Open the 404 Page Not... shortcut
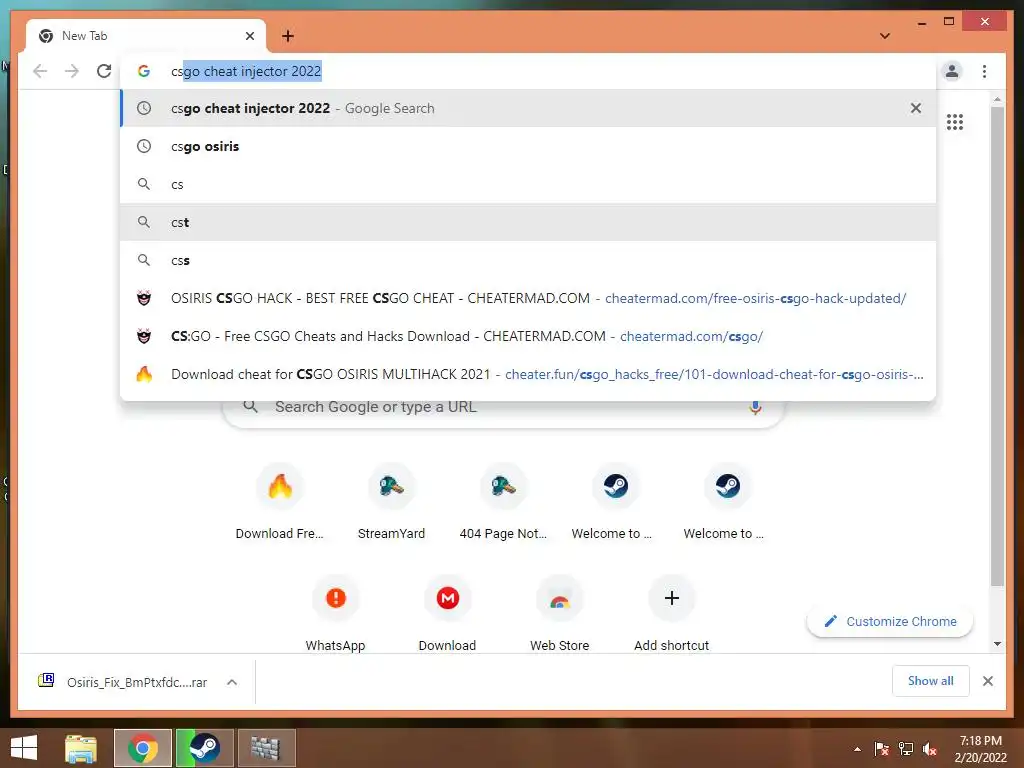The image size is (1024, 768). (503, 502)
